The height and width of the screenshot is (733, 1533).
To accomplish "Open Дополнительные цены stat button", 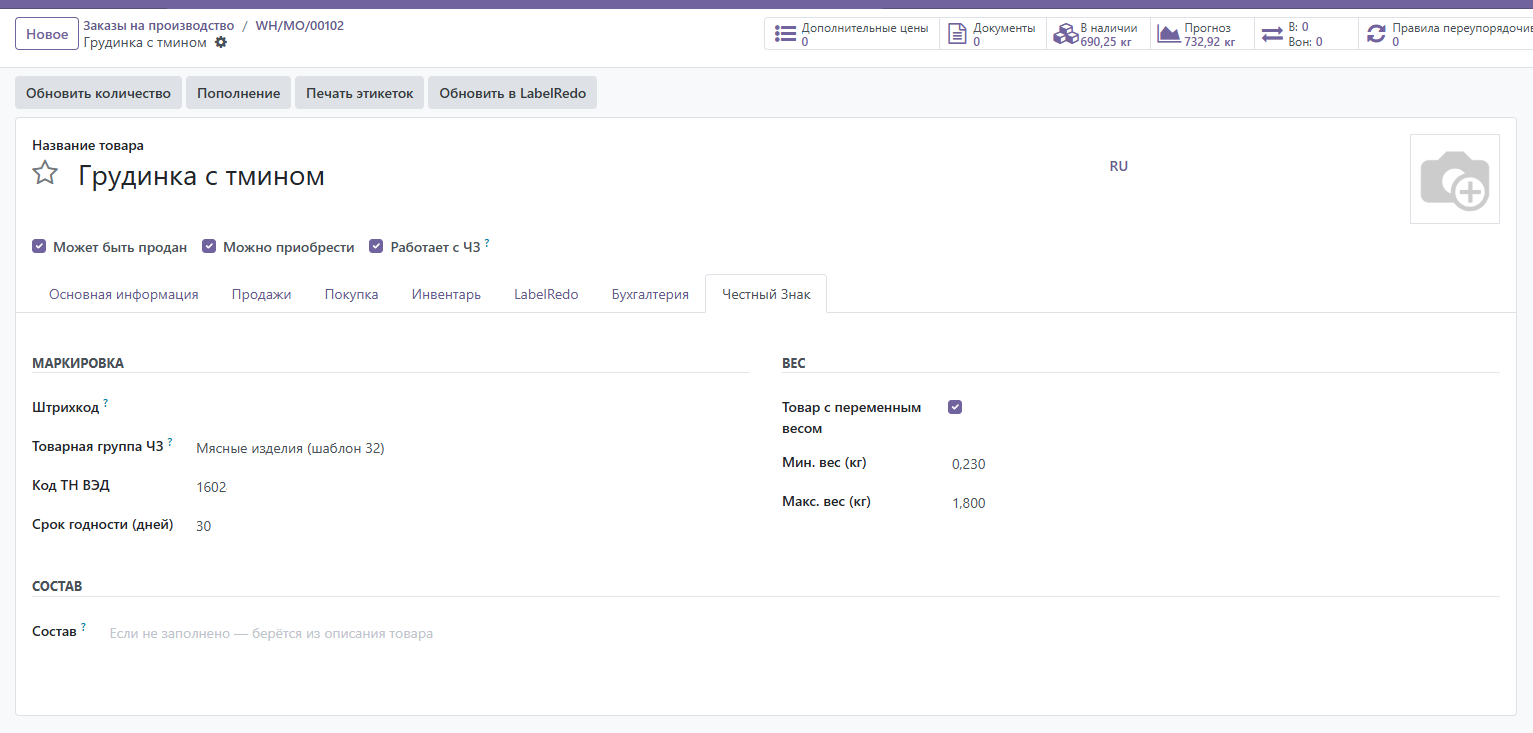I will [x=852, y=34].
